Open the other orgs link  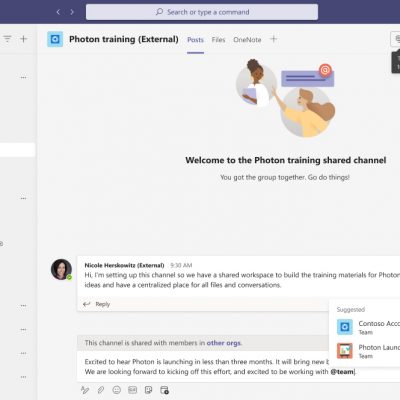click(x=223, y=343)
